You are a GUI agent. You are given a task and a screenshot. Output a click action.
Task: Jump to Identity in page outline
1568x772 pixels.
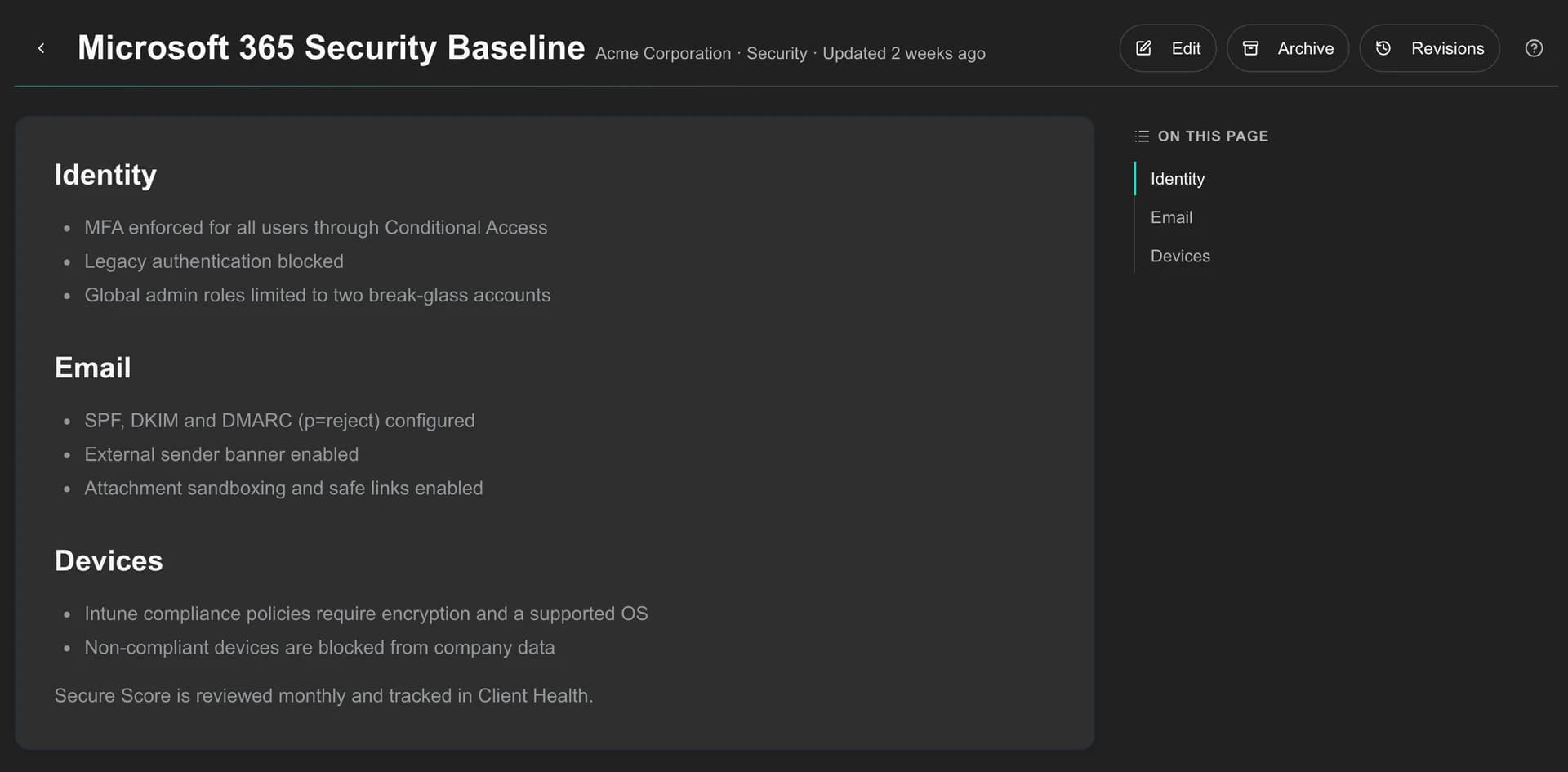1177,179
